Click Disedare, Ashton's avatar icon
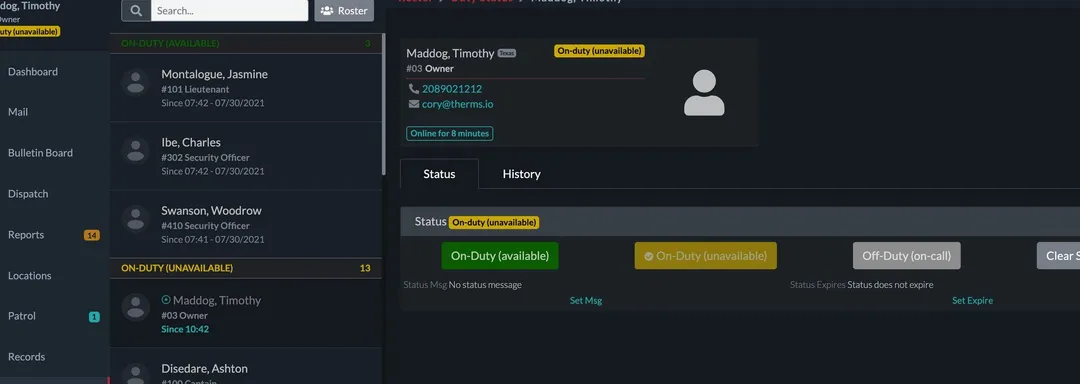 pos(136,374)
